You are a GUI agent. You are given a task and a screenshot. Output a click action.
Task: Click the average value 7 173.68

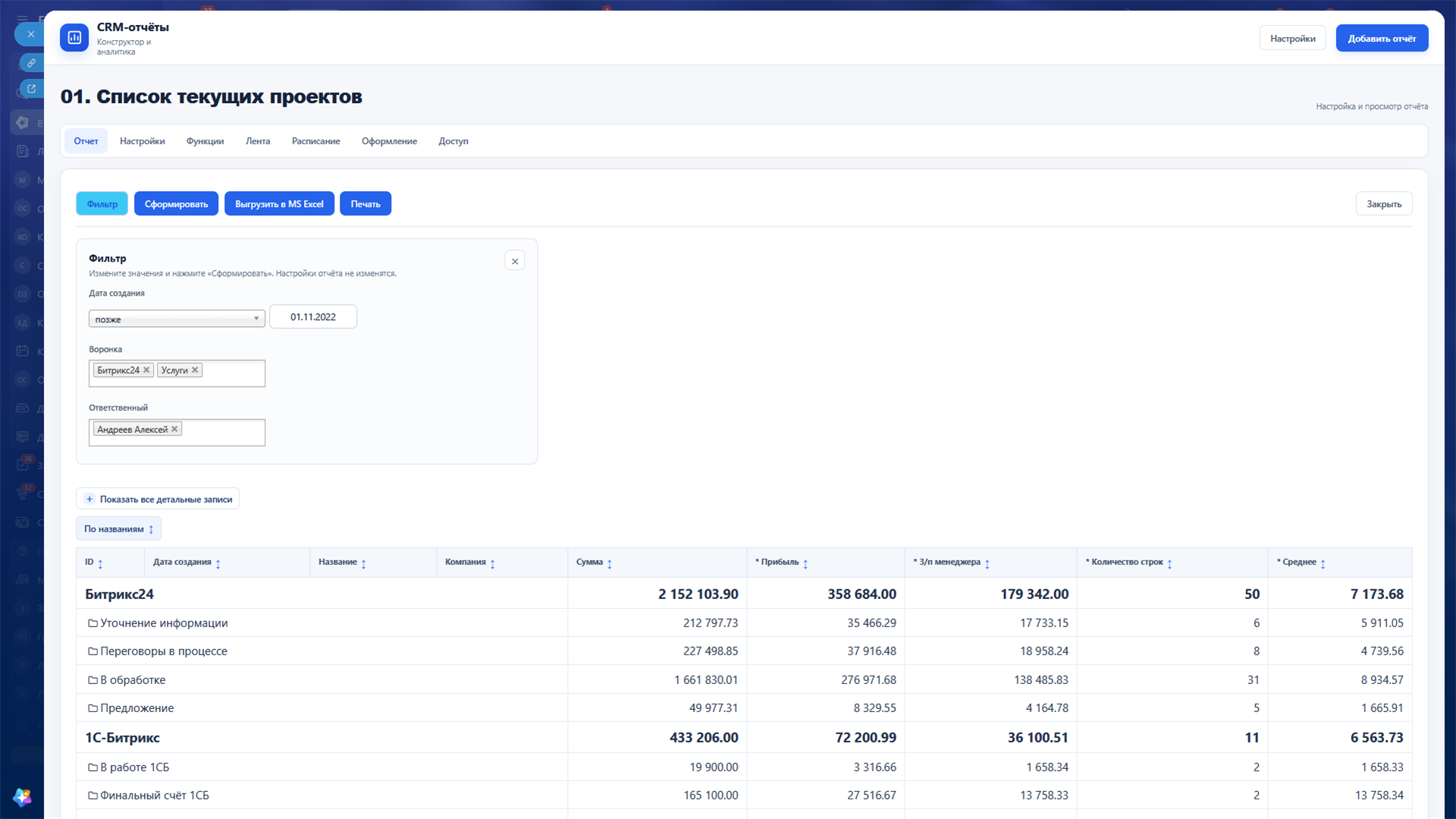tap(1377, 595)
